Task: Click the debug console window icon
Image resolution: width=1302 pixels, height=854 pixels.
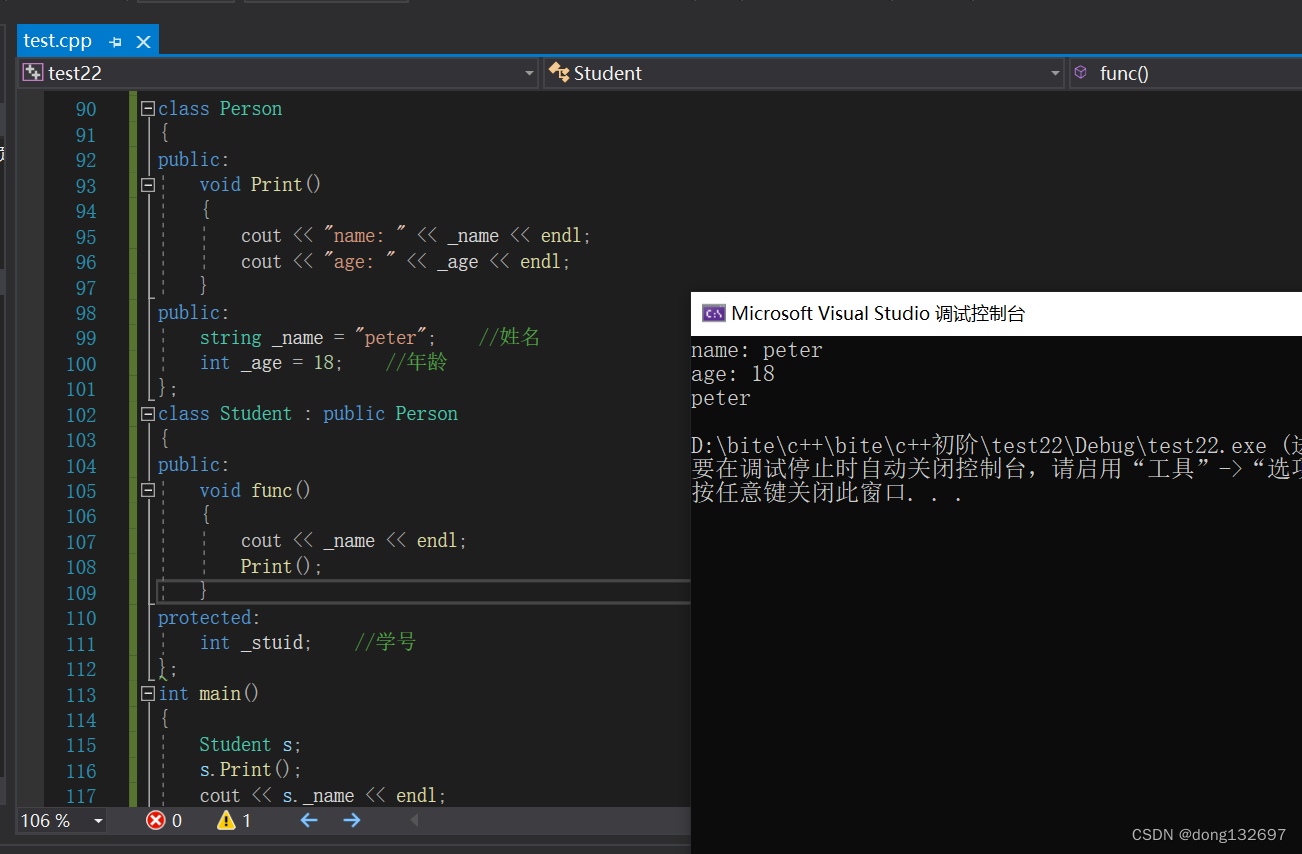Action: click(713, 313)
